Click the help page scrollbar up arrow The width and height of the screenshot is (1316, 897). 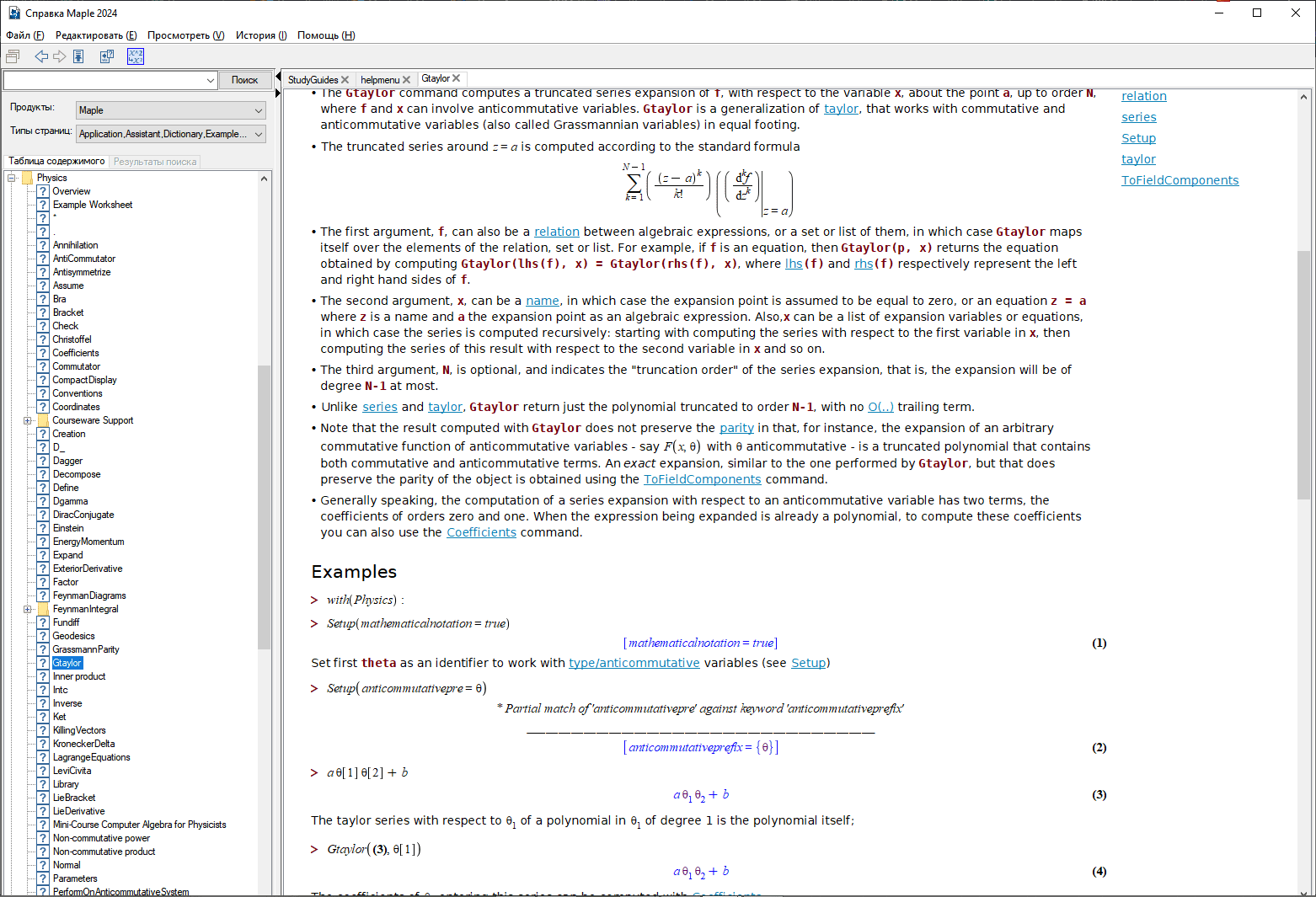tap(1304, 96)
